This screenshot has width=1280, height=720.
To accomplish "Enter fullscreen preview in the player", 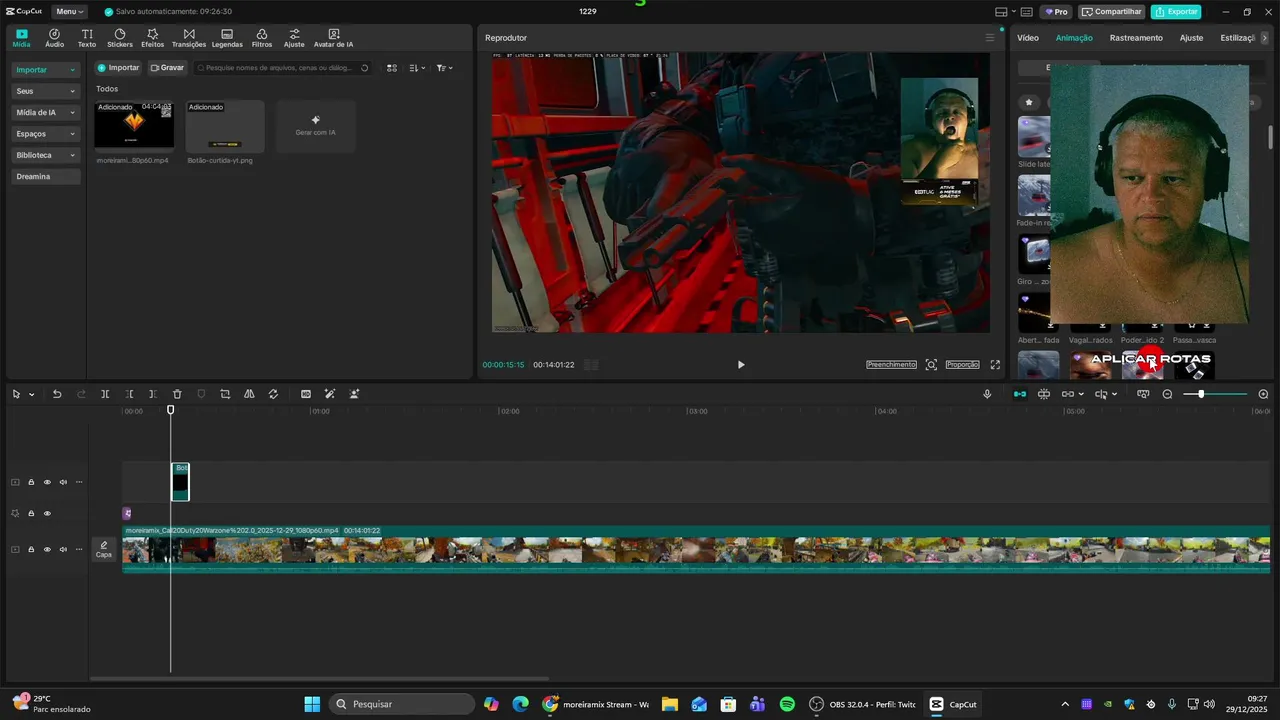I will (995, 365).
